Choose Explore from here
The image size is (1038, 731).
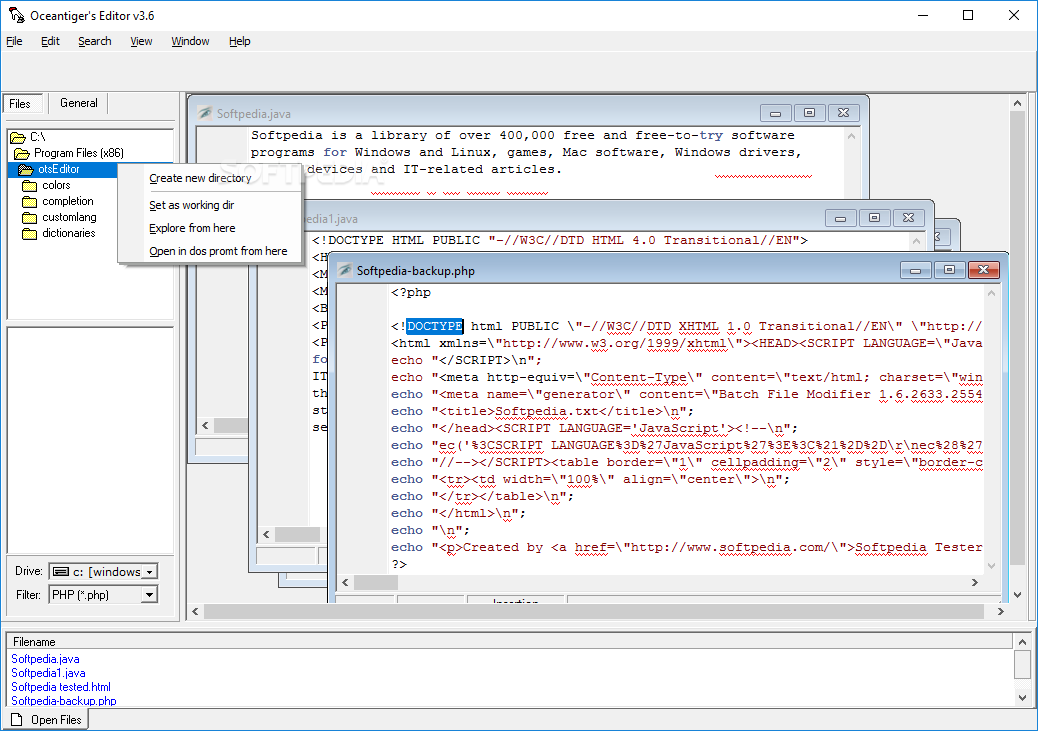point(192,228)
